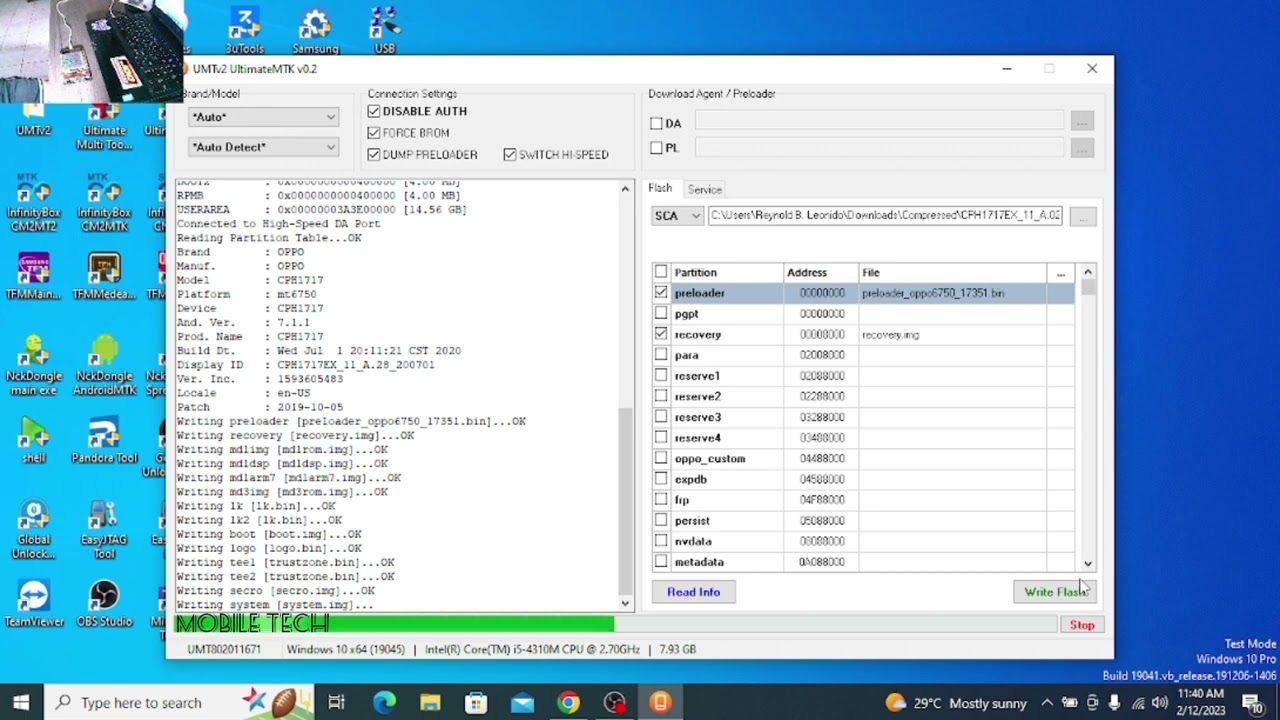Viewport: 1280px width, 720px height.
Task: Click the log panel vertical scrollbar thumb
Action: point(625,500)
